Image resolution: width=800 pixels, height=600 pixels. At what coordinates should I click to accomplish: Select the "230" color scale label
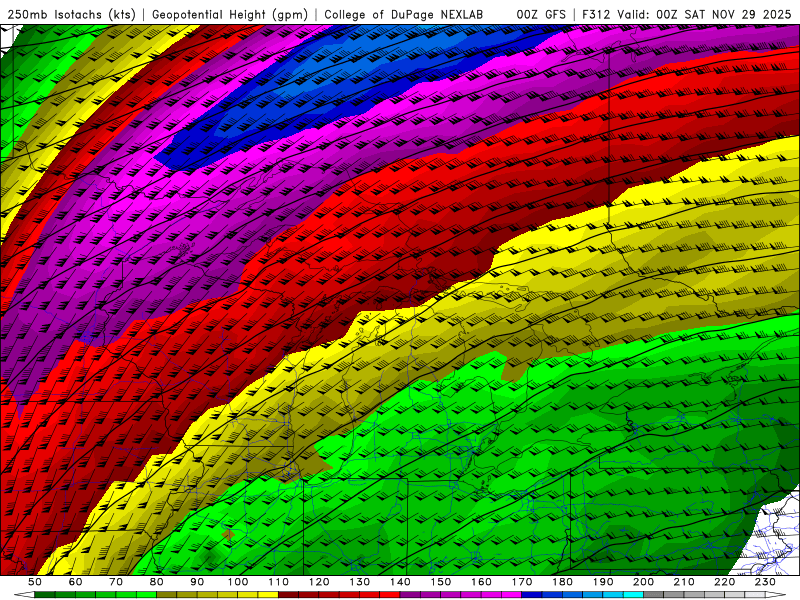[x=765, y=582]
